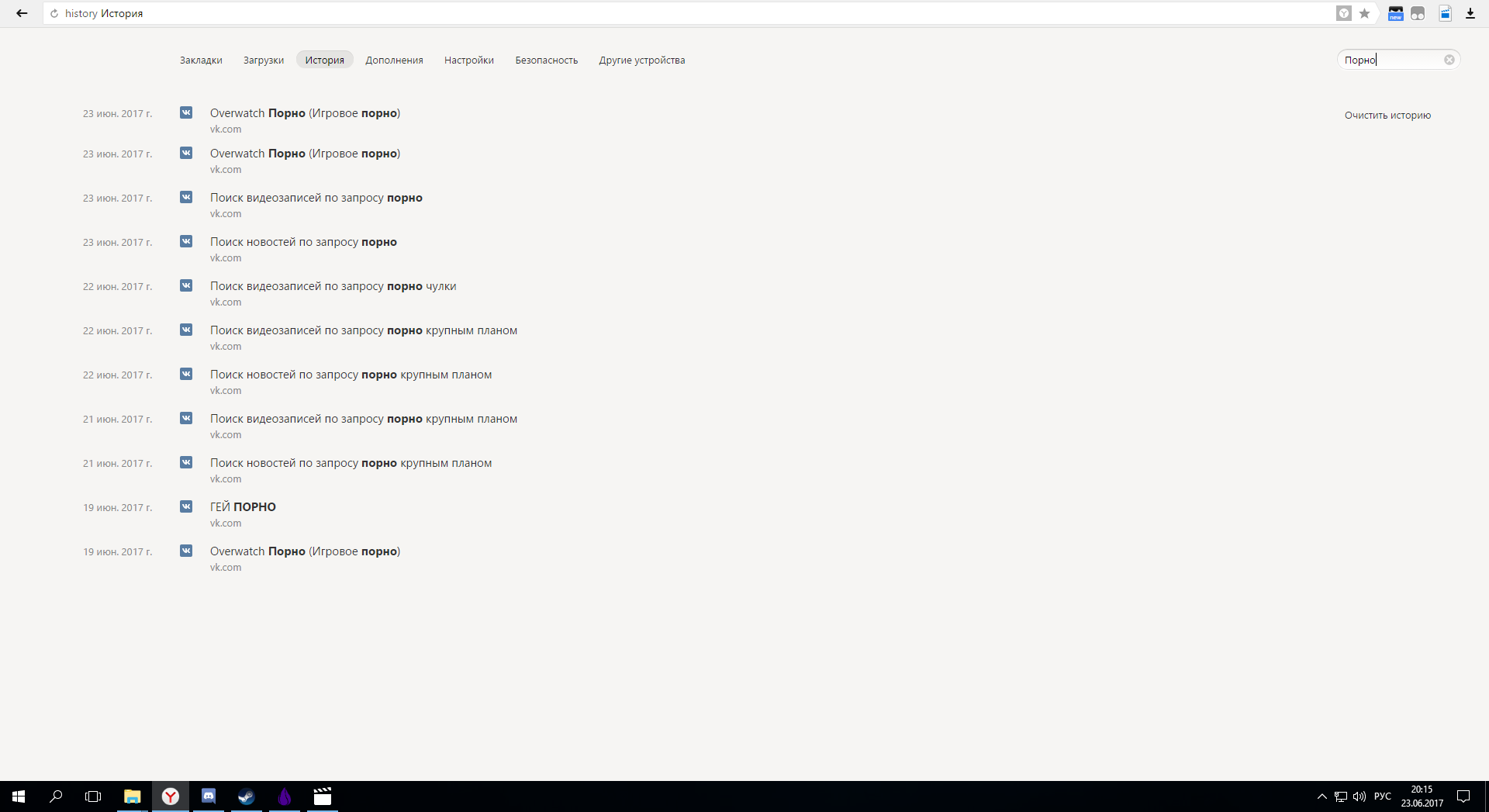Viewport: 1489px width, 812px height.
Task: Click VK favicon of 21 июн 'Поиск новостей' entry
Action: [186, 462]
